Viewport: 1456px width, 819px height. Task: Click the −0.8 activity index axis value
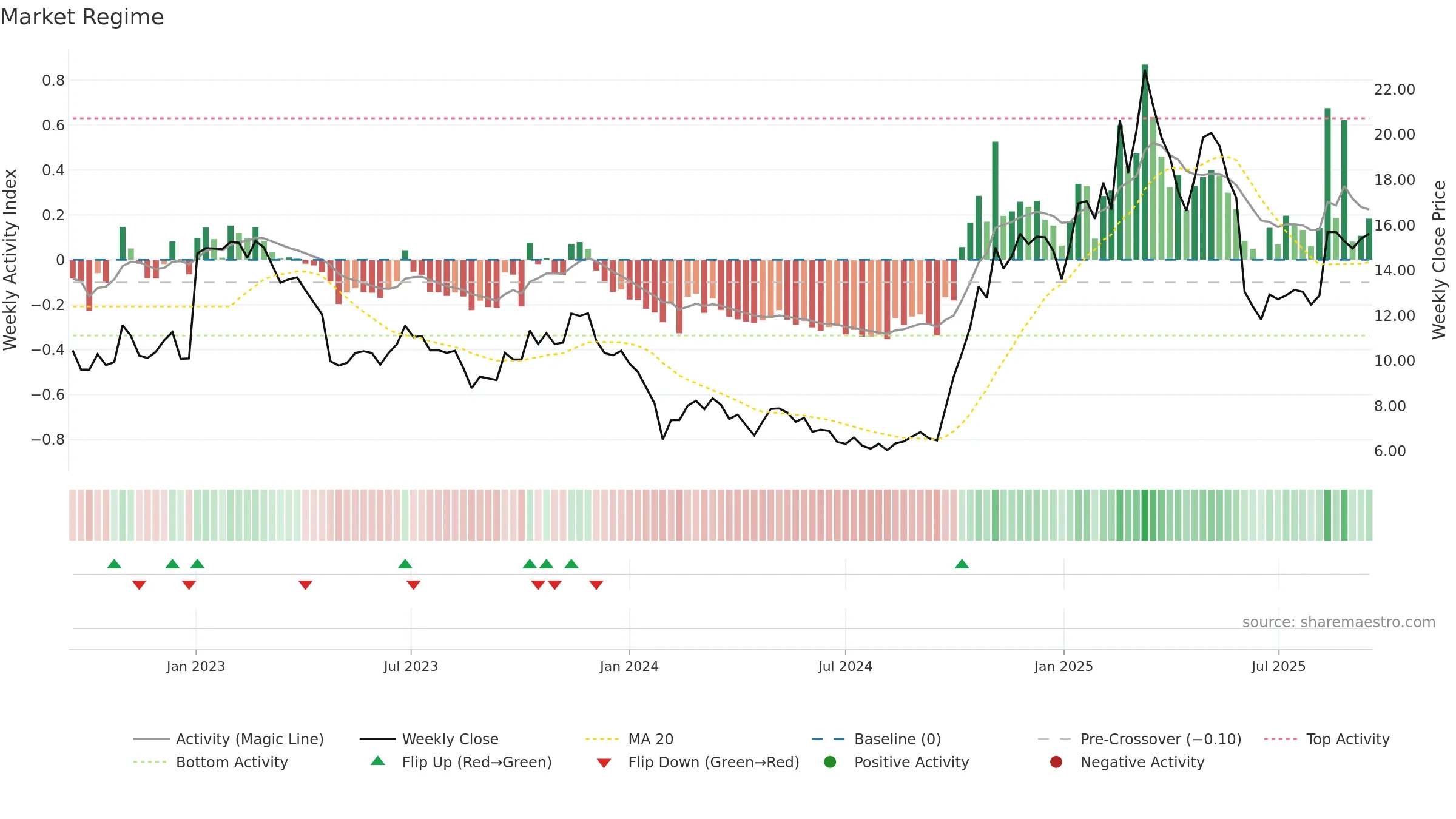(48, 439)
